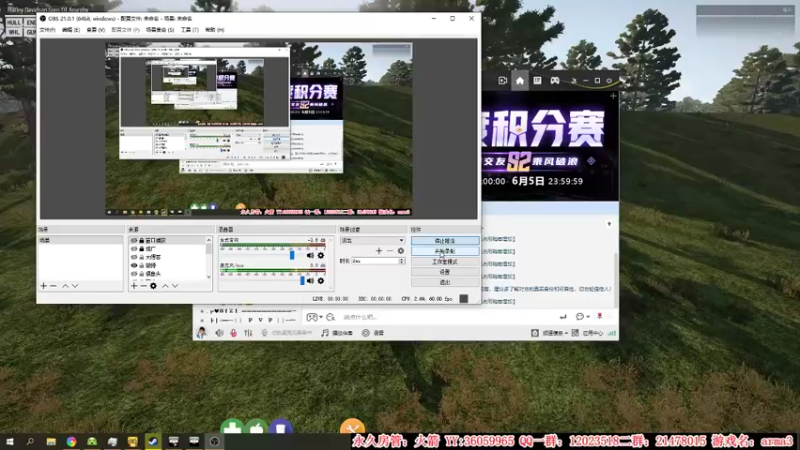
Task: Click the Studio Mode button in OBS
Action: (445, 262)
